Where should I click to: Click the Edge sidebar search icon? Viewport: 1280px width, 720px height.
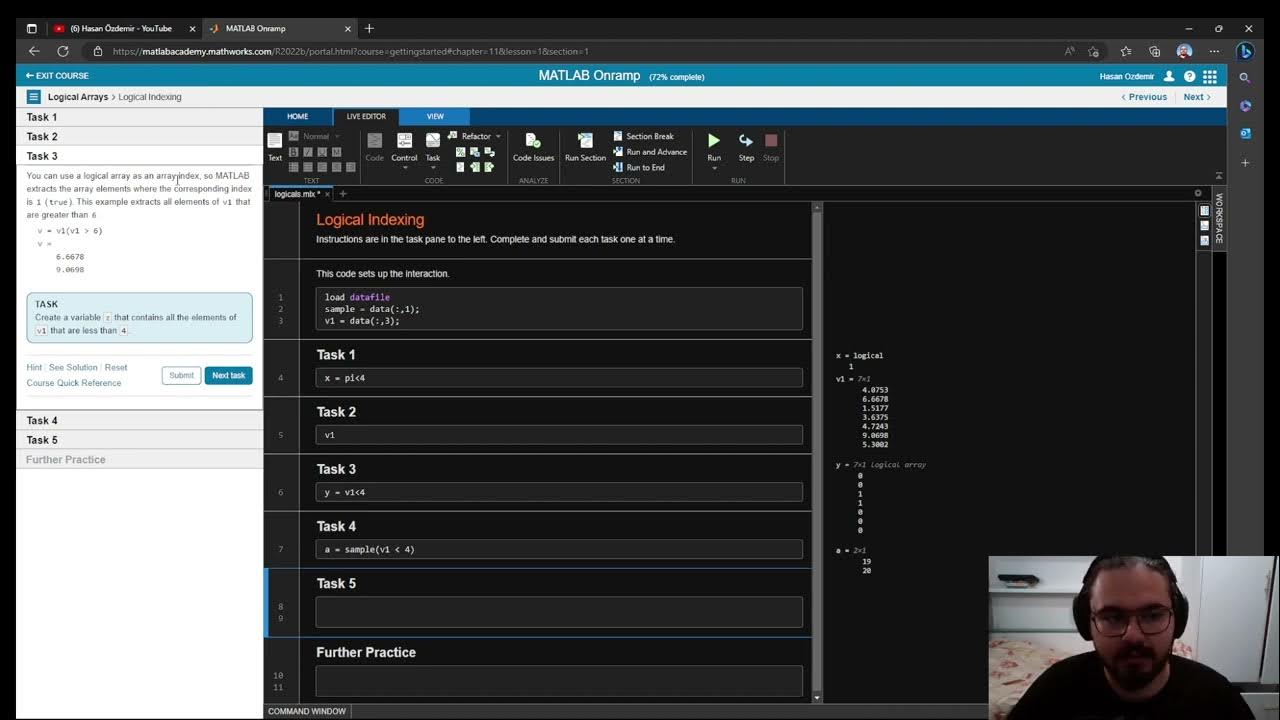click(1245, 77)
